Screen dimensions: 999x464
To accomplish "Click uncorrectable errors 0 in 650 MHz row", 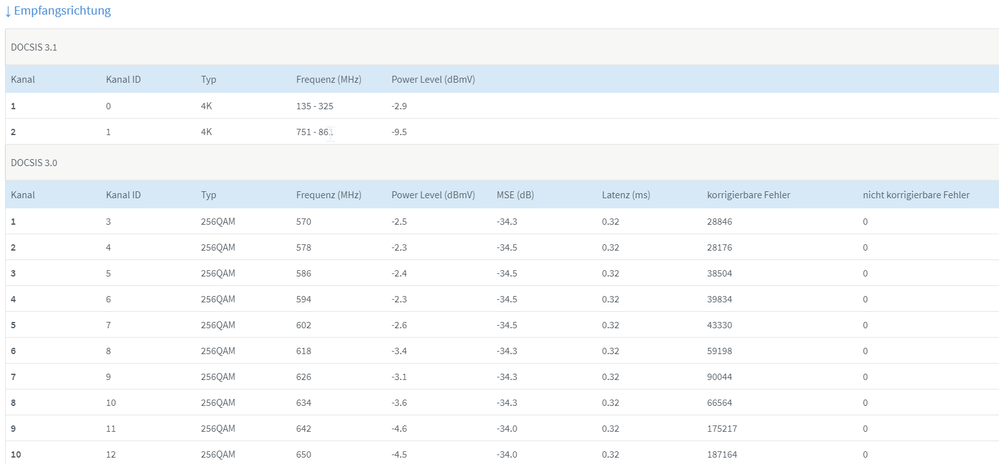I will point(865,454).
